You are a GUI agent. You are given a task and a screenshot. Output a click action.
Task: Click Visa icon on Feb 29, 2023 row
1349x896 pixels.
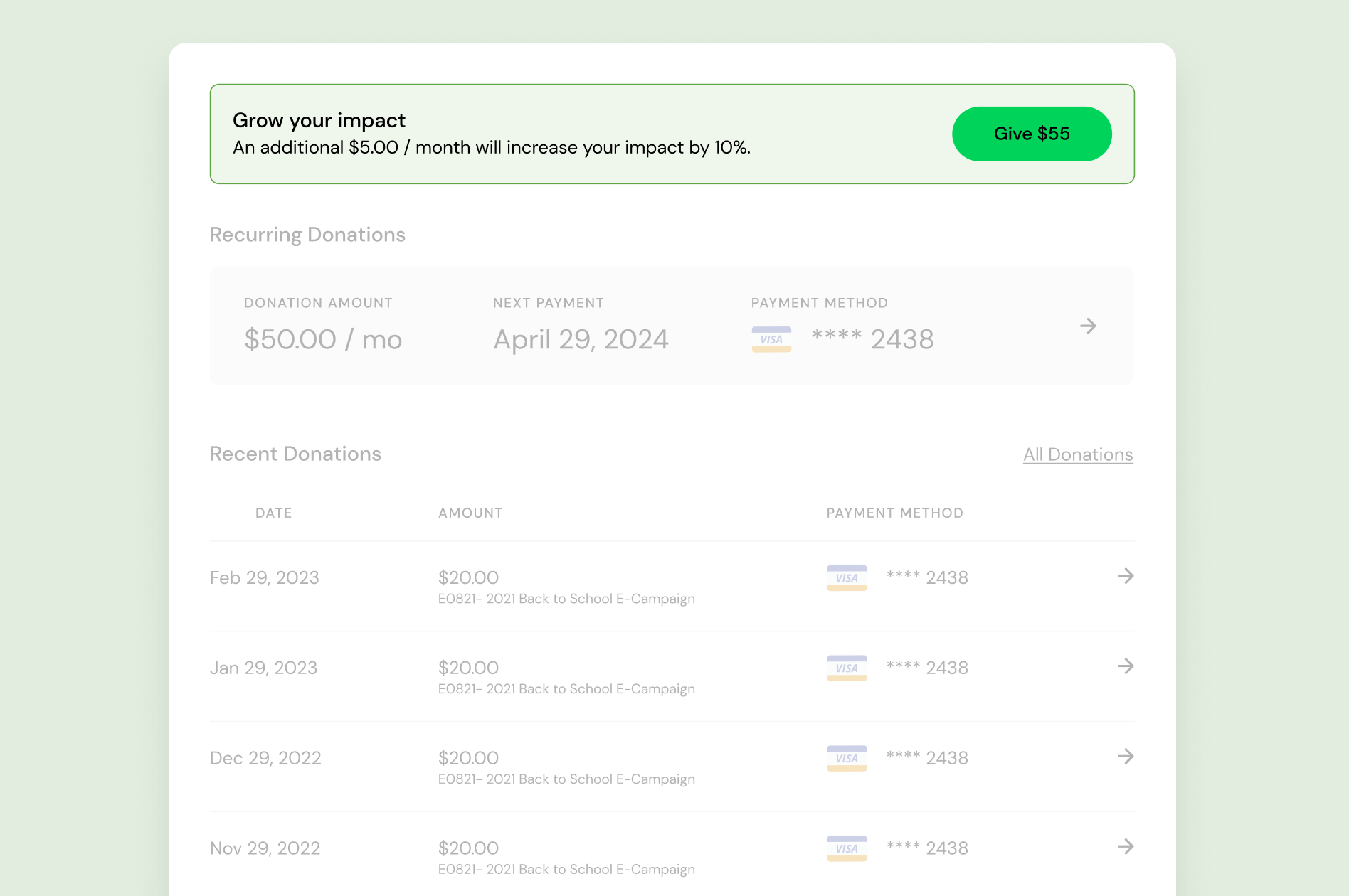pos(846,577)
